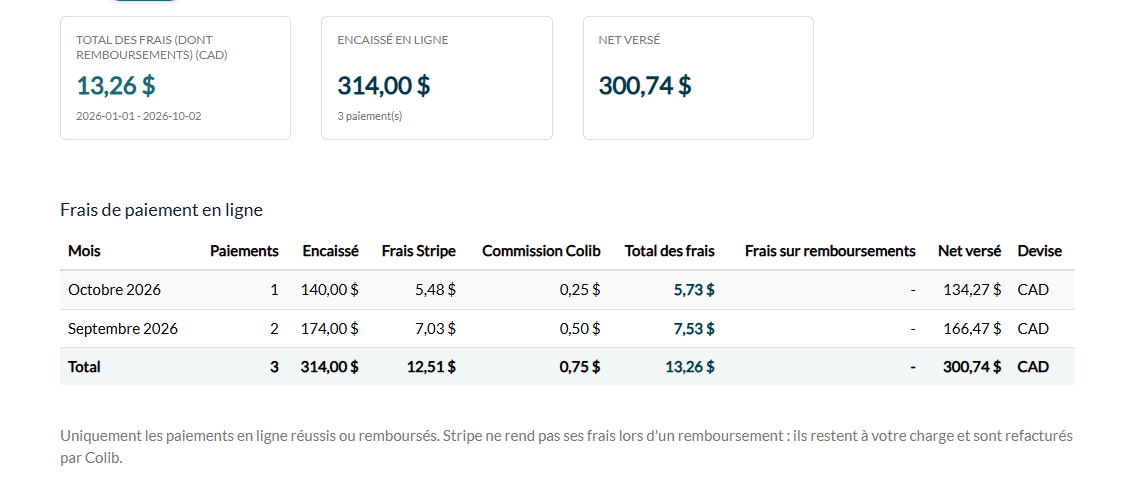1135x484 pixels.
Task: Click the 'NET VERSÉ' card label
Action: point(629,40)
